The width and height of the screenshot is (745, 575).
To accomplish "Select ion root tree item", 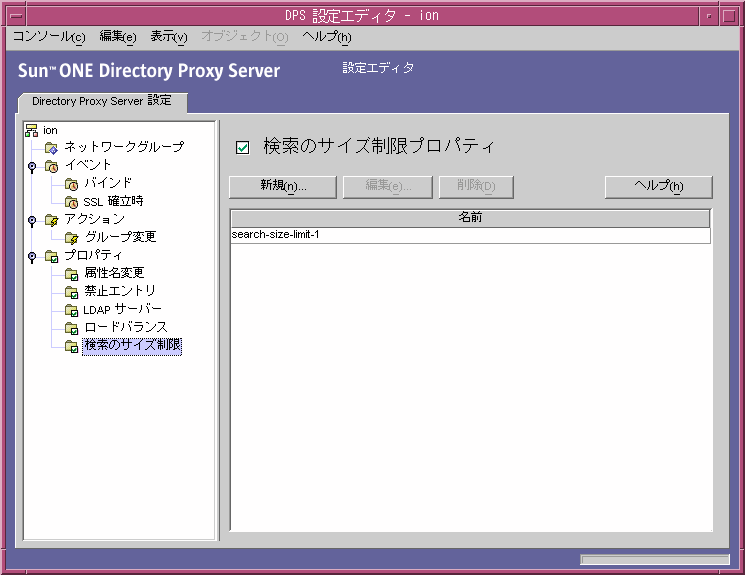I will pos(50,130).
